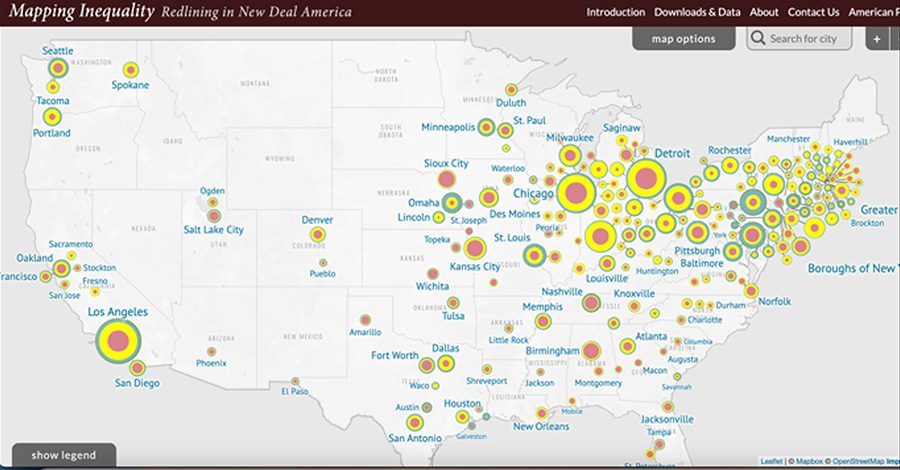
Task: Click the Los Angeles city circle marker
Action: click(118, 341)
